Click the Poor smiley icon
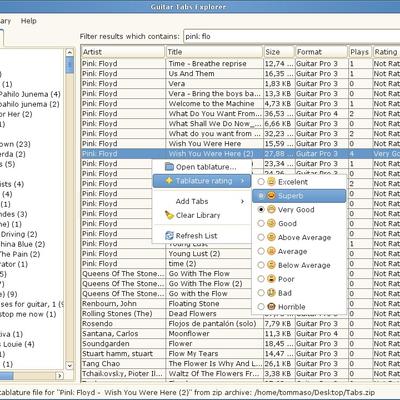The image size is (400, 400). (272, 279)
